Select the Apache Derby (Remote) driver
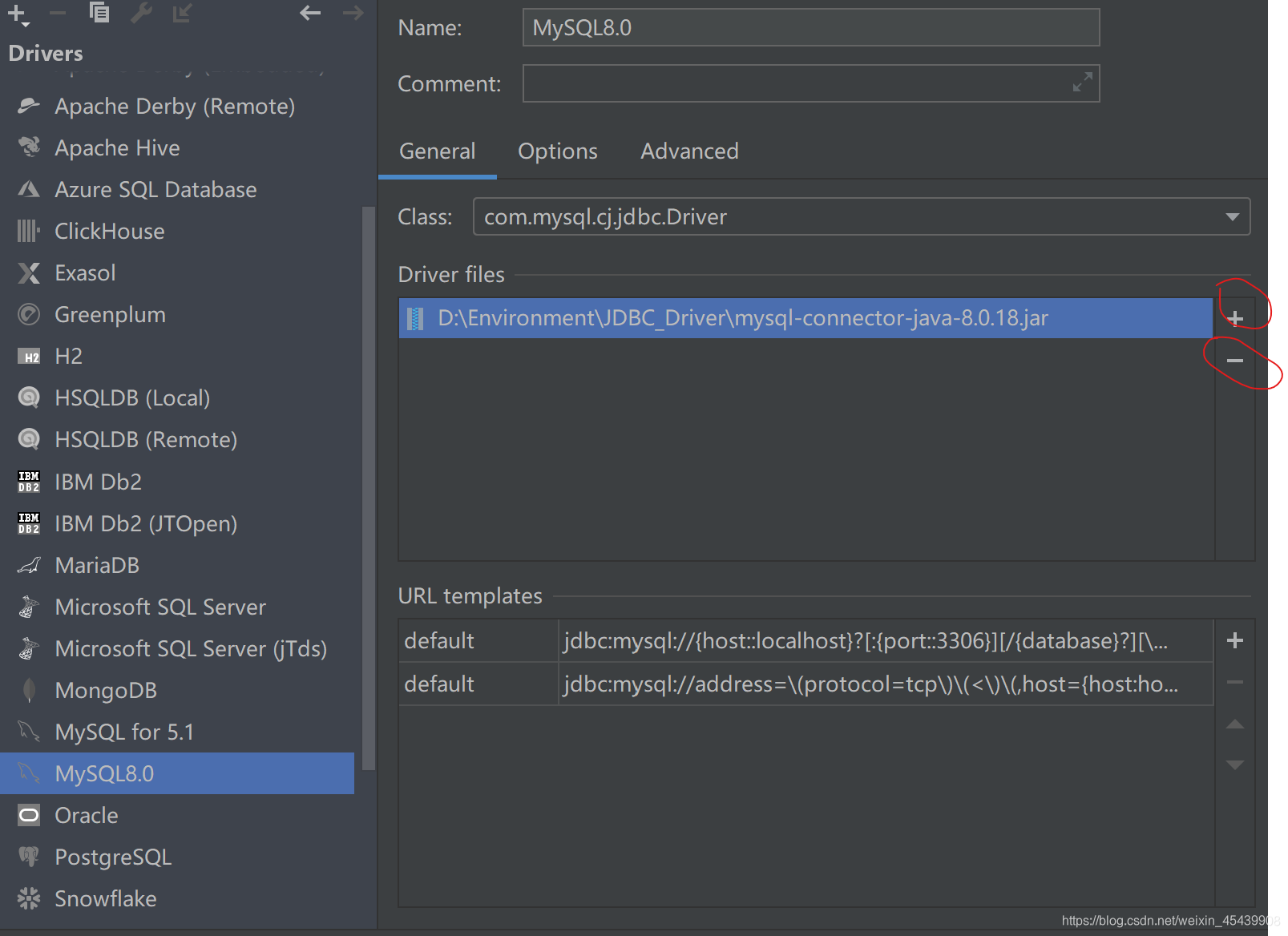The width and height of the screenshot is (1288, 936). (x=177, y=106)
